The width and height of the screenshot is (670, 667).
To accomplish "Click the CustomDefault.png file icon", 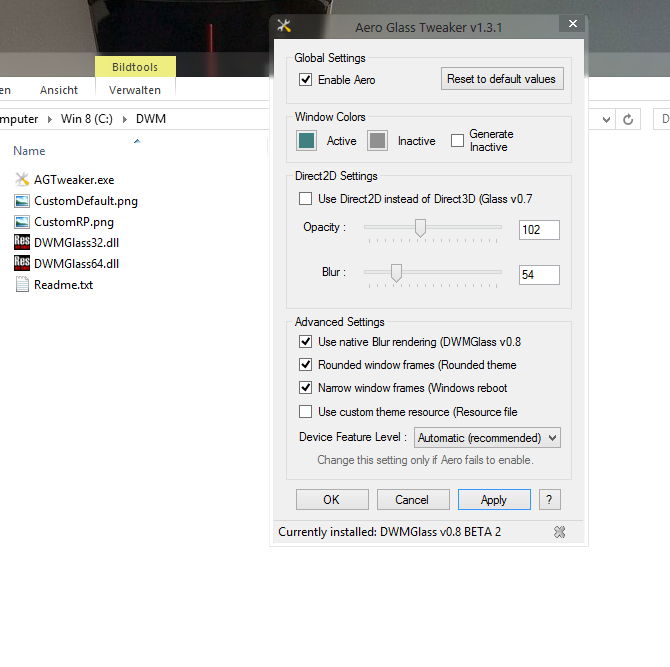I will pyautogui.click(x=22, y=201).
